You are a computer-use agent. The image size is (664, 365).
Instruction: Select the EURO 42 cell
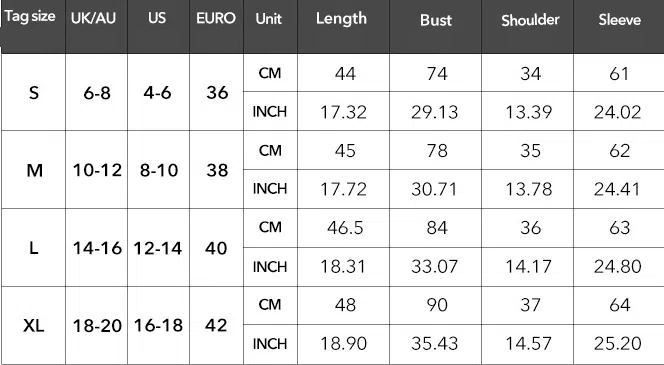click(x=216, y=326)
